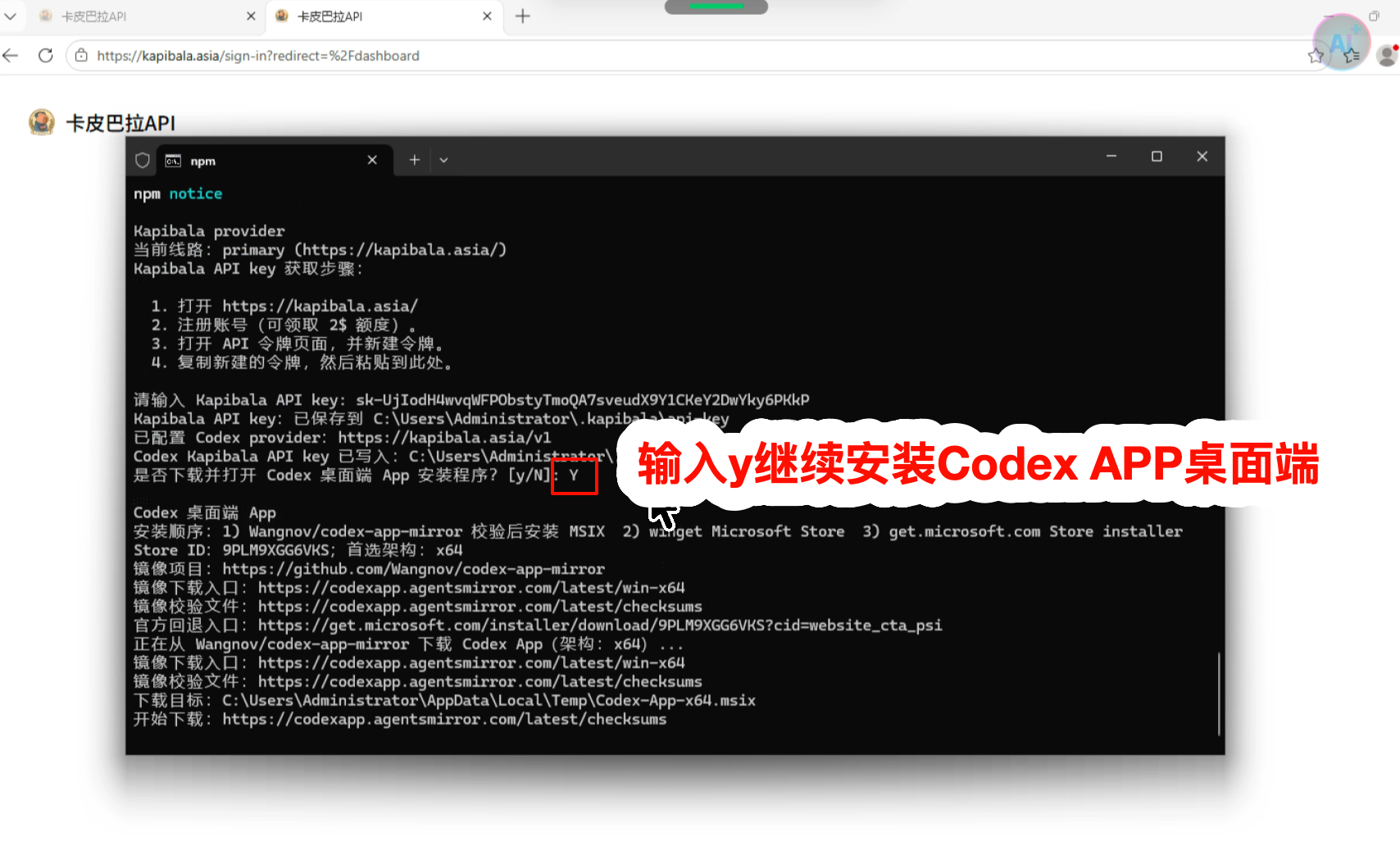Screen dimensions: 1400x851
Task: Close the terminal window
Action: coord(1202,157)
